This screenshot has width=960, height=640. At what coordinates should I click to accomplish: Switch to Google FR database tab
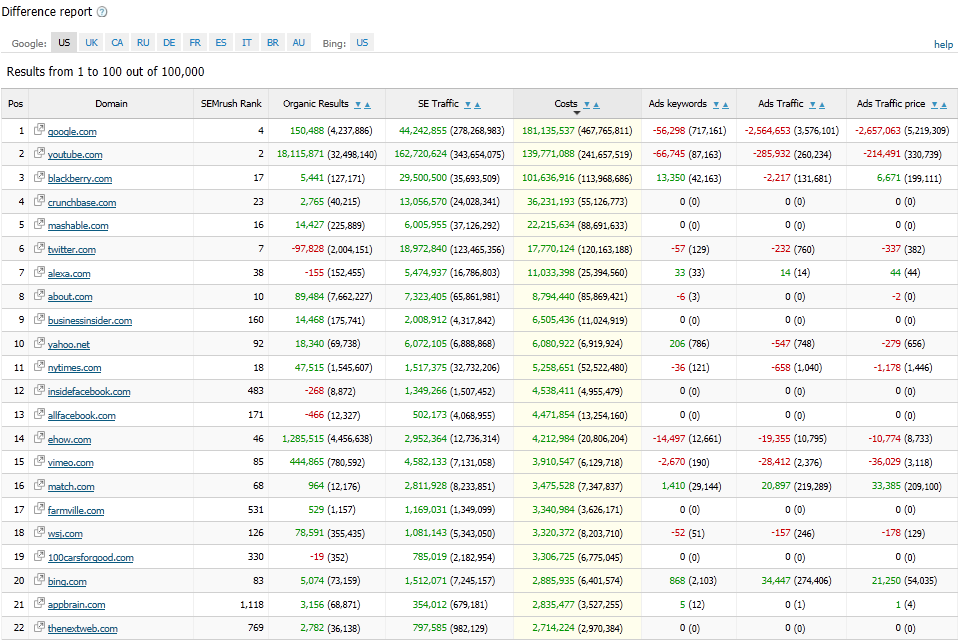(195, 42)
